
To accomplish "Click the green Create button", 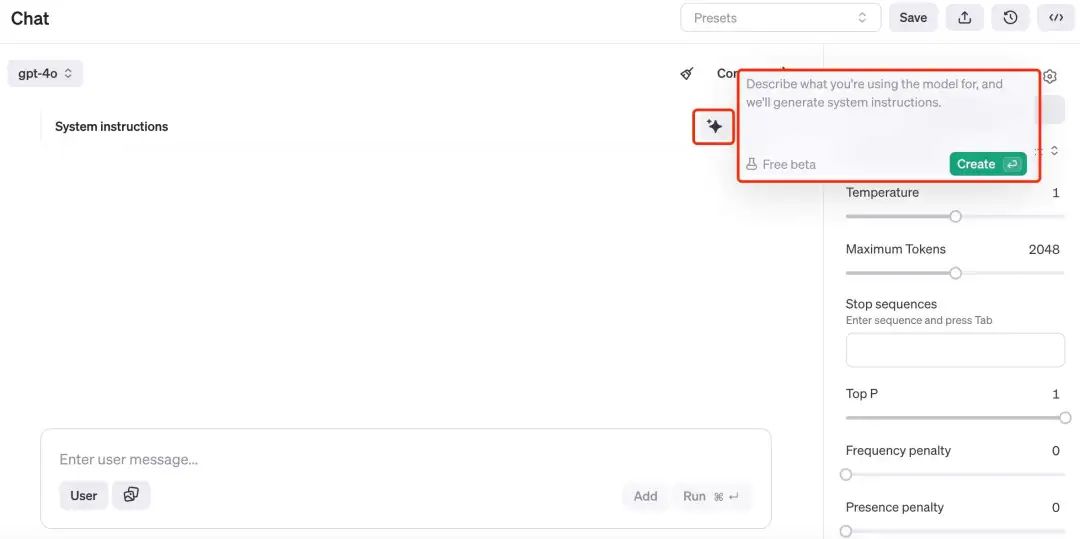I will [987, 164].
